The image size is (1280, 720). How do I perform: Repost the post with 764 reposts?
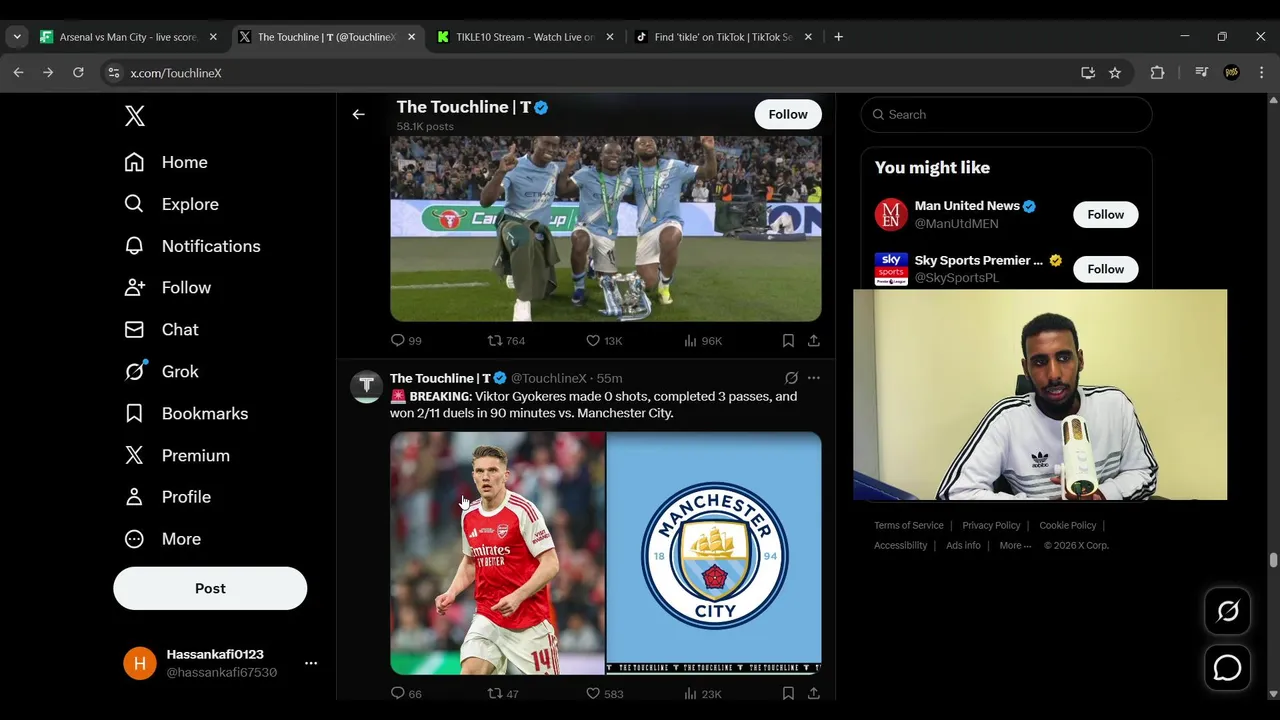[x=506, y=340]
